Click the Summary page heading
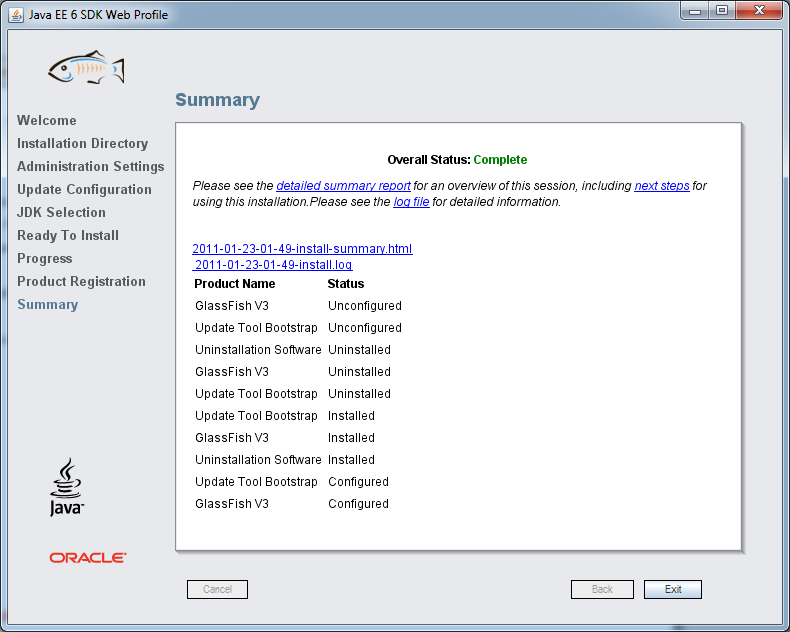The image size is (790, 632). (x=218, y=100)
